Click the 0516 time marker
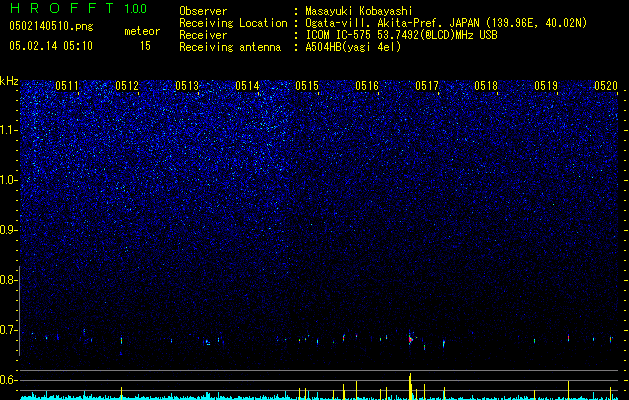Viewport: 629px width, 400px height. click(x=367, y=86)
